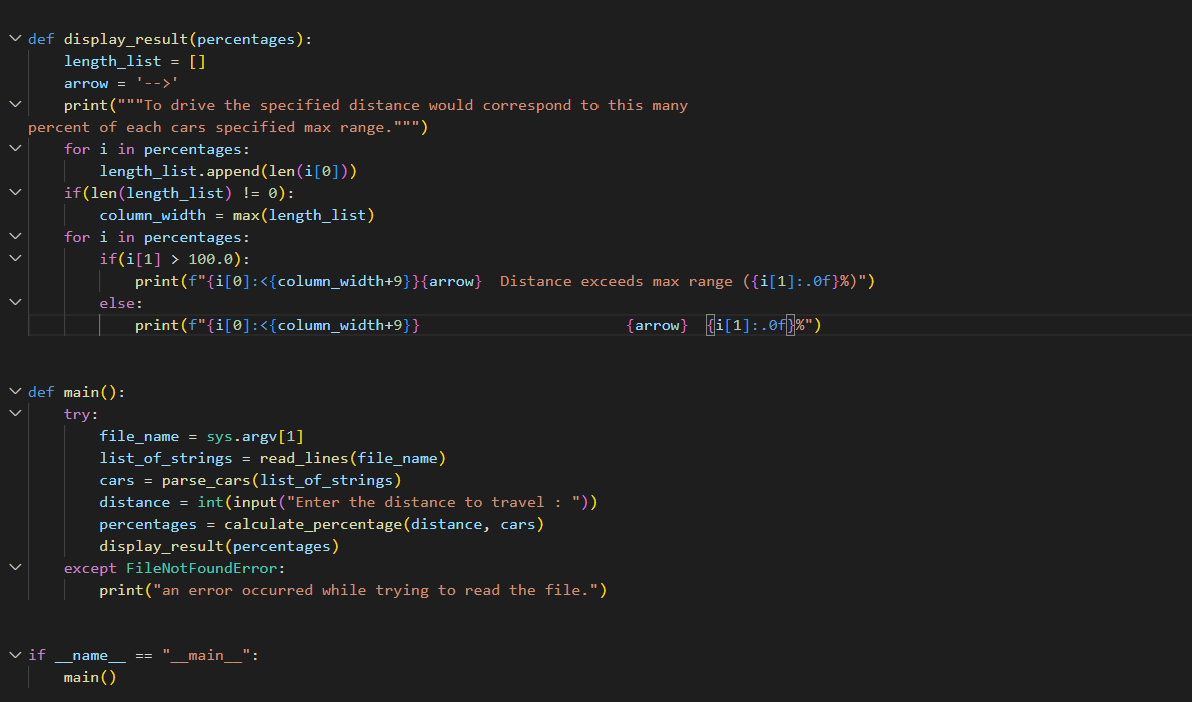The image size is (1192, 702).
Task: Click 'length_list.append(len(i[0]))' text
Action: point(228,171)
